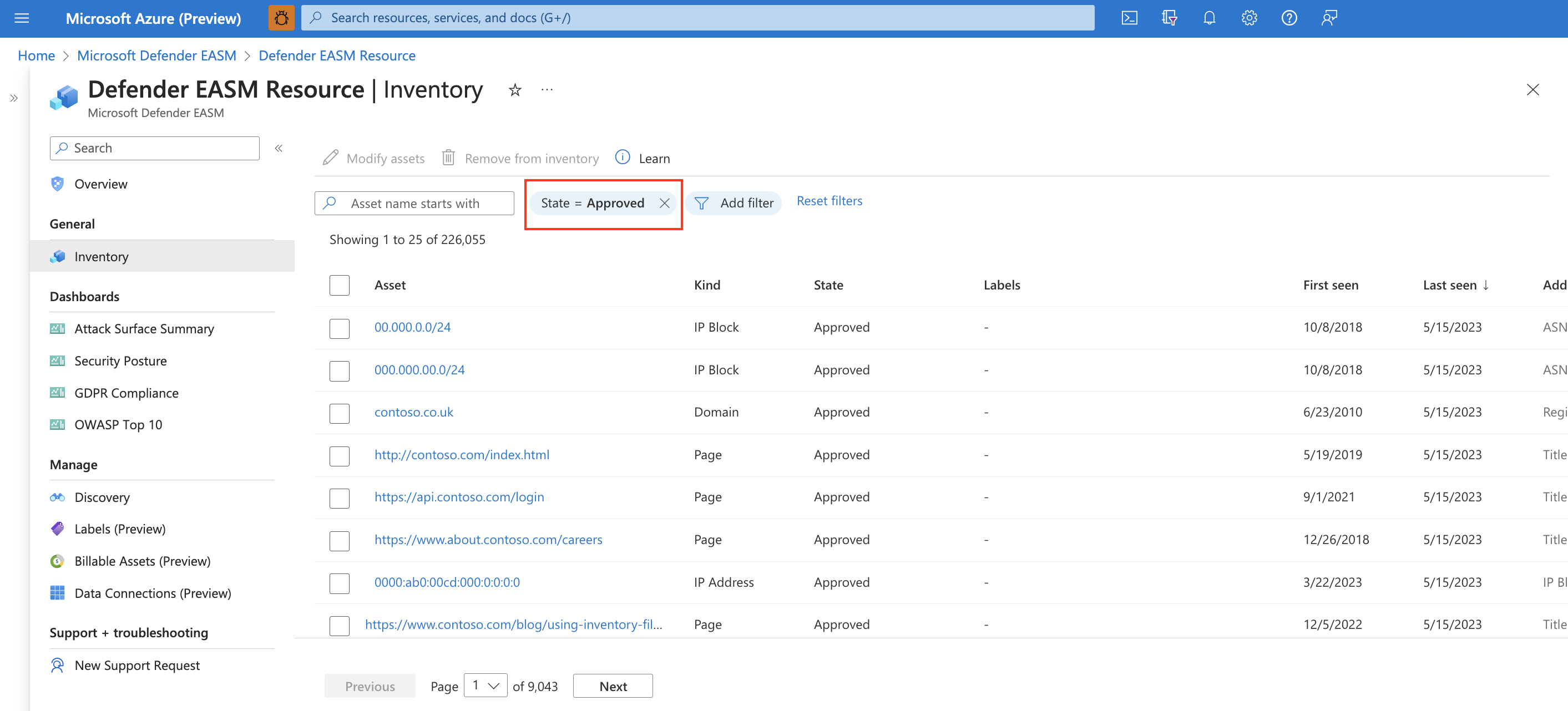Click the Inventory sidebar icon
This screenshot has height=711, width=1568.
click(57, 256)
